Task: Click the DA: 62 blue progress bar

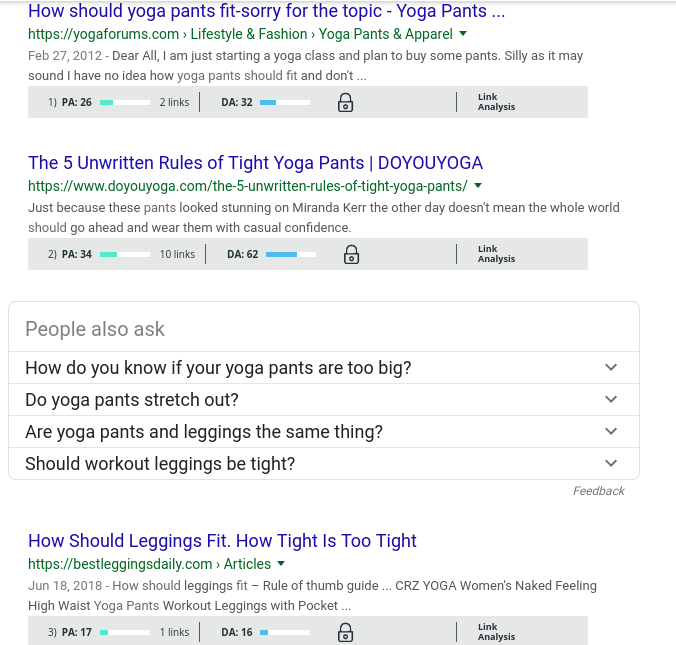Action: point(291,254)
